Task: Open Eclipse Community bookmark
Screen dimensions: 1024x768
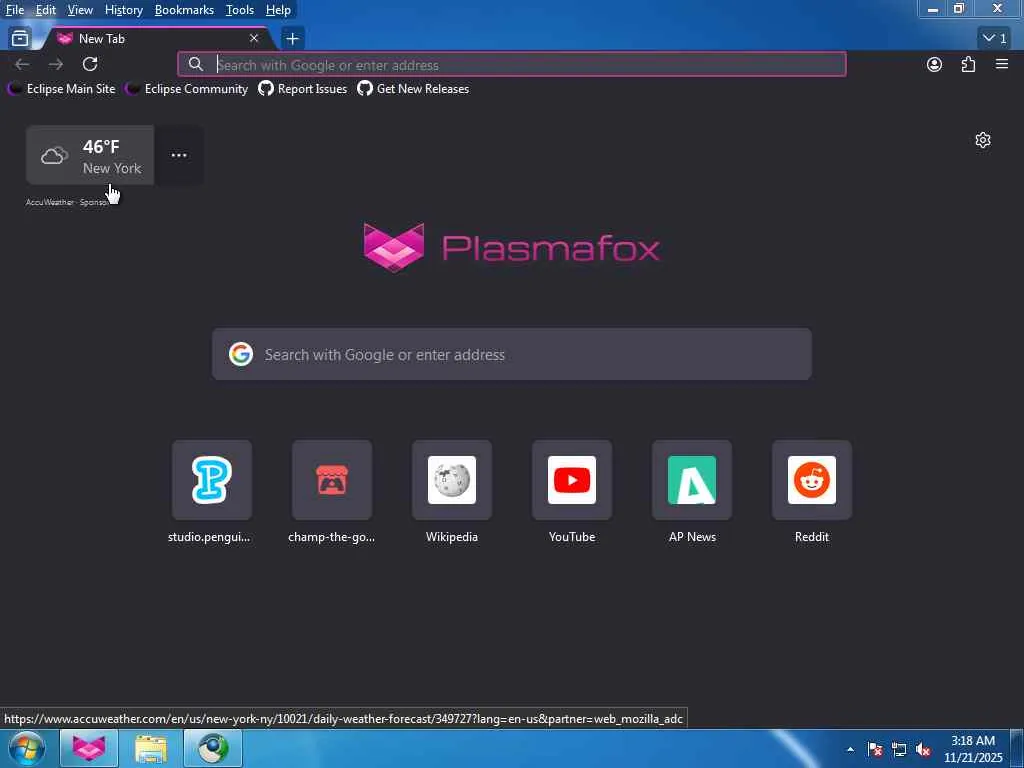Action: [x=187, y=89]
